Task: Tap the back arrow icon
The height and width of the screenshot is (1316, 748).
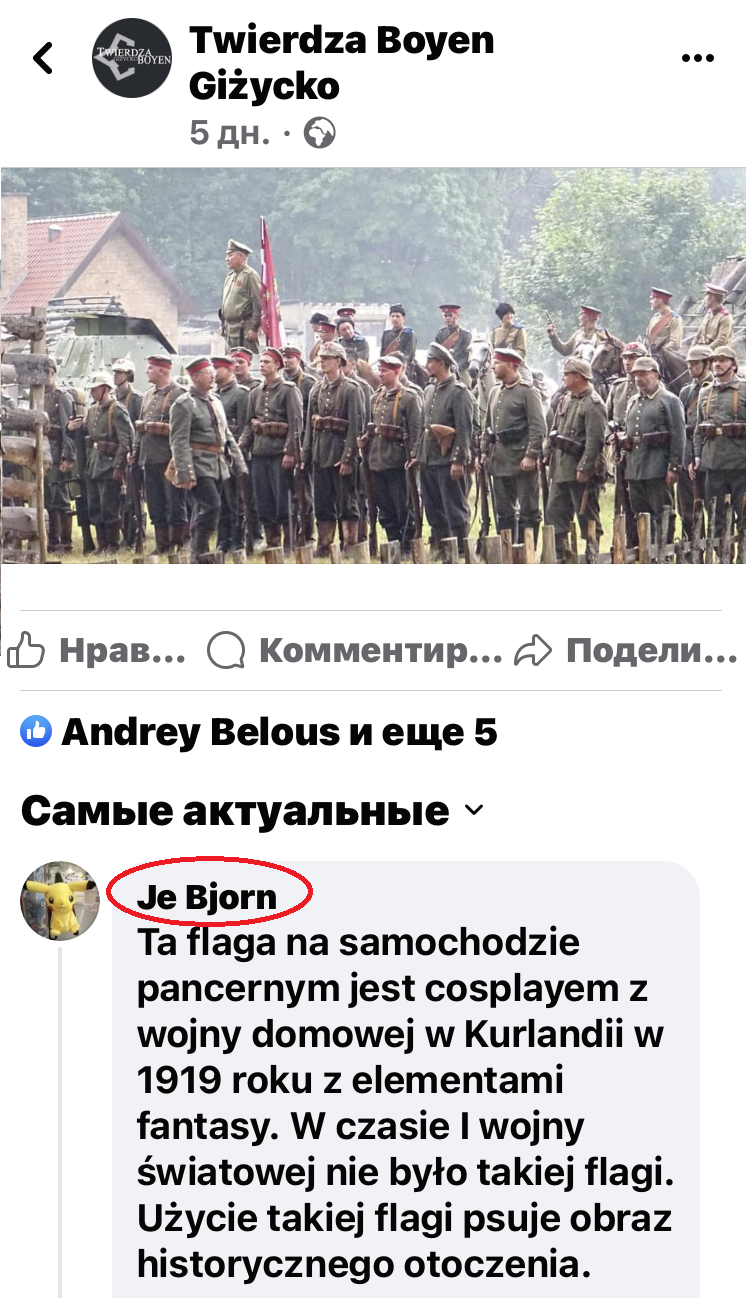Action: tap(43, 59)
